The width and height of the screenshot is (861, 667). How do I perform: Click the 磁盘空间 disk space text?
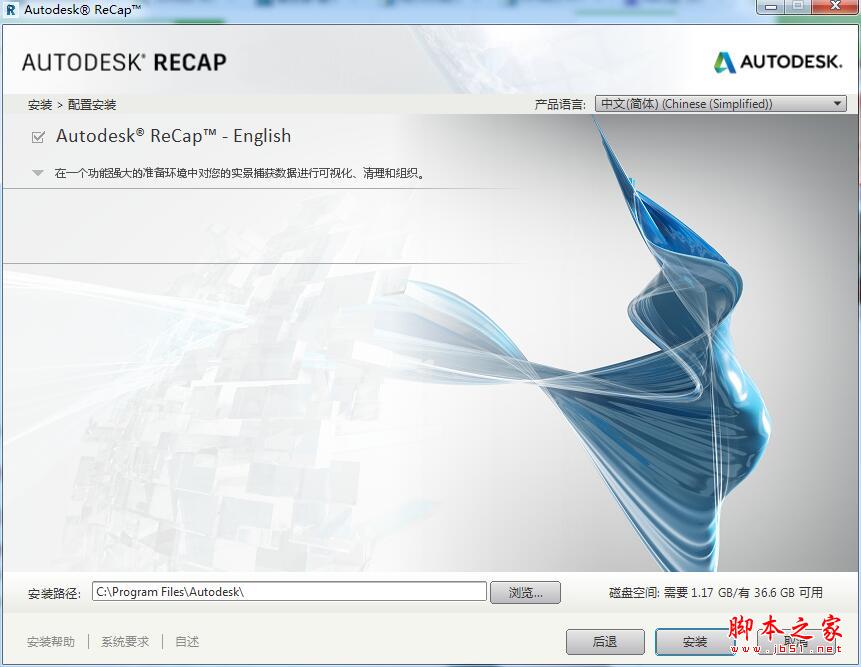pos(715,592)
